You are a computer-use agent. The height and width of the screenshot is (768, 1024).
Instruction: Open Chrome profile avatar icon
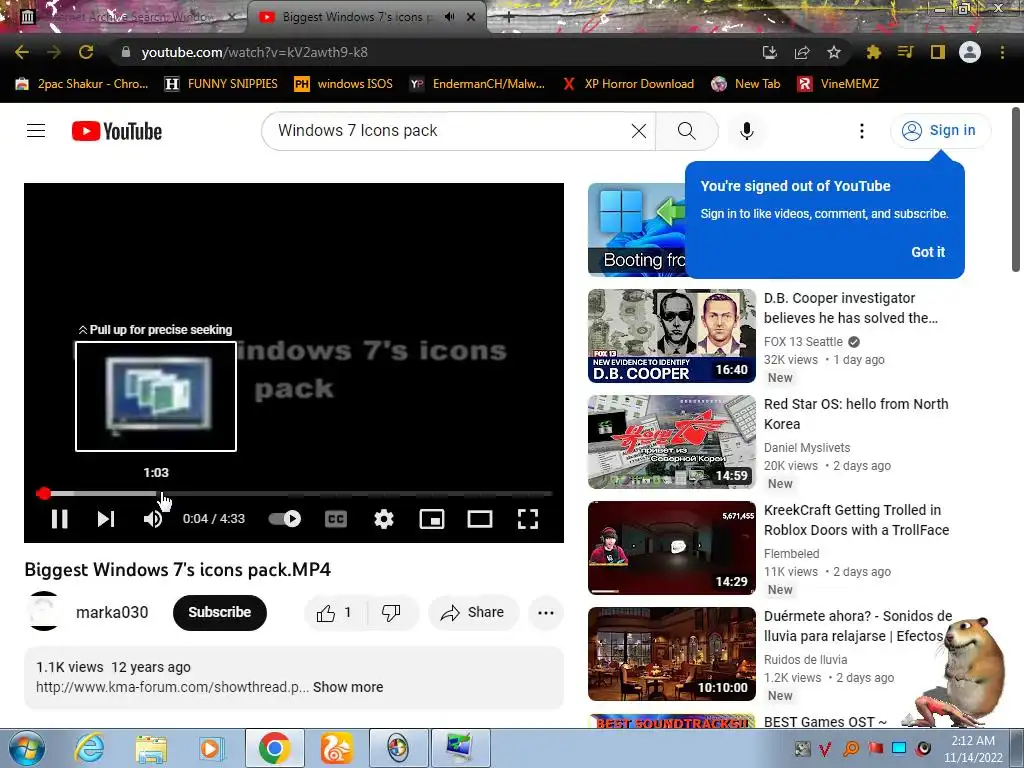click(x=970, y=52)
